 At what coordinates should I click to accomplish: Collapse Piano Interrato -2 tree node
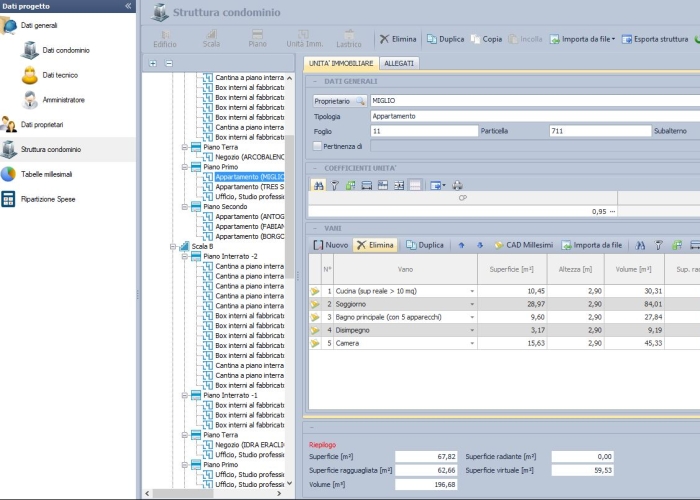click(x=184, y=256)
